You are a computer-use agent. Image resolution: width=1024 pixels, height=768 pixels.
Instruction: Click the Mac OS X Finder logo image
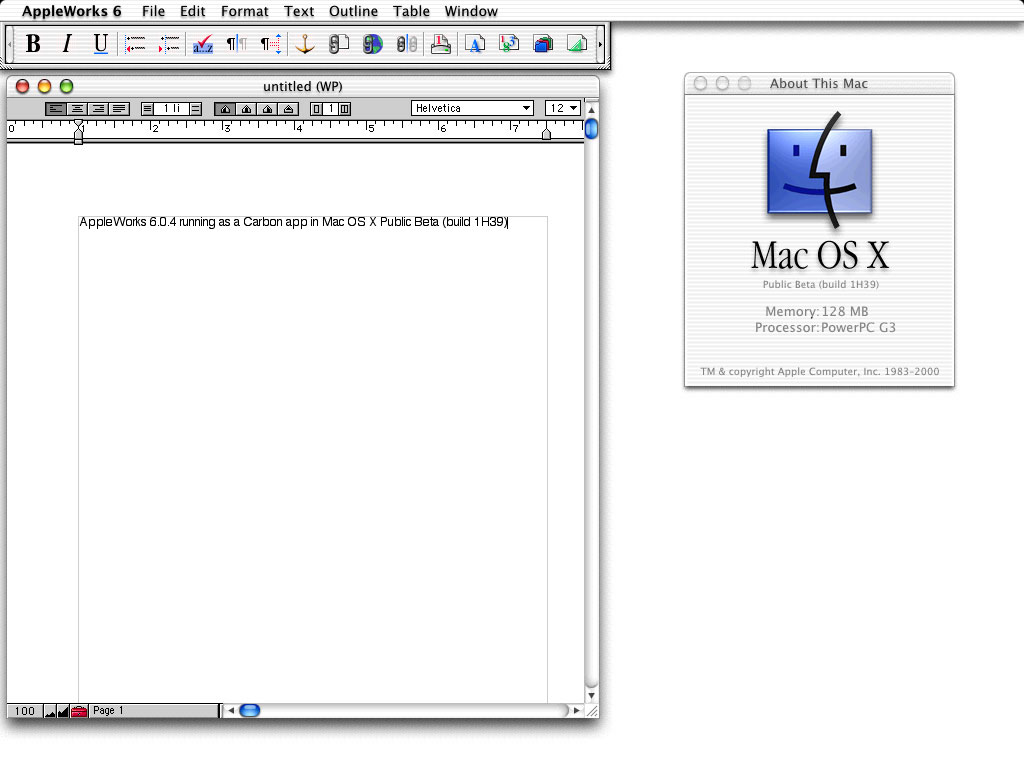point(820,170)
